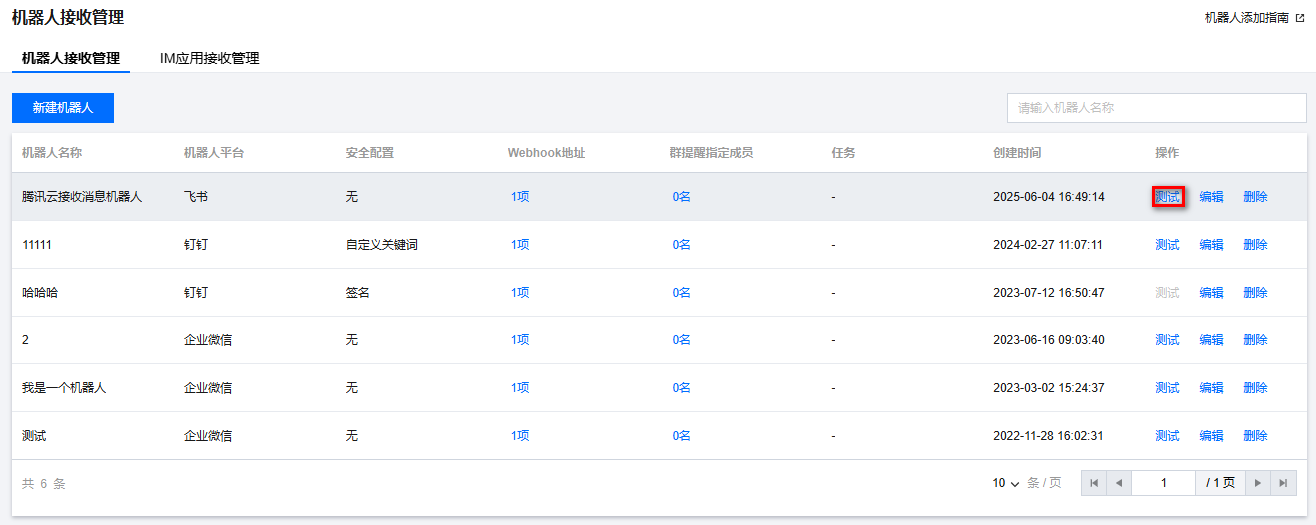Image resolution: width=1316 pixels, height=525 pixels.
Task: Test the 我是一个机器人 robot
Action: [1167, 388]
